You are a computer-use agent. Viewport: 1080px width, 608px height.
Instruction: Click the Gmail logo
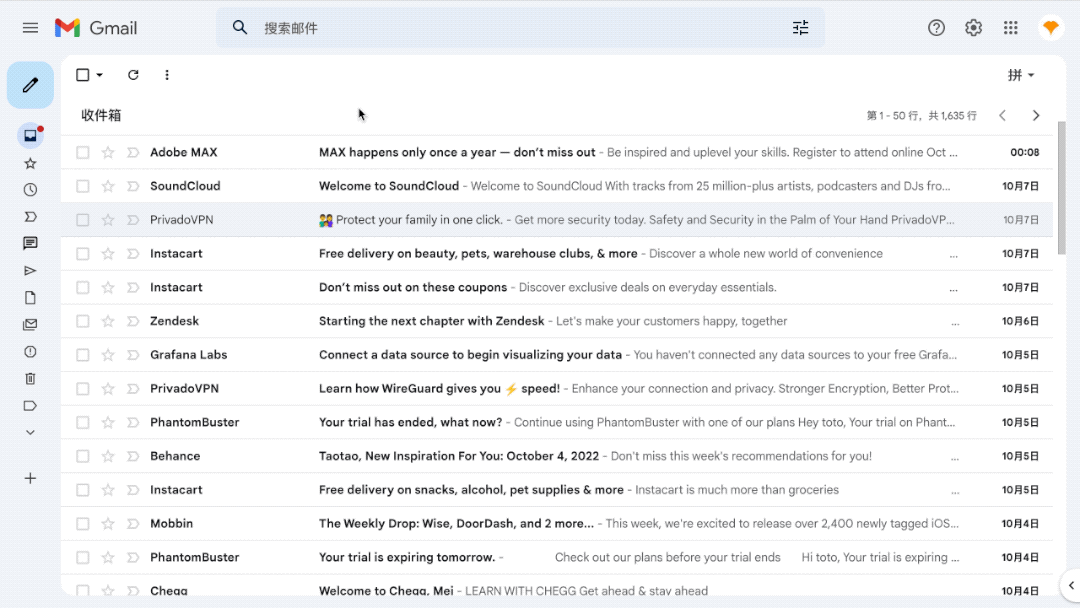(x=96, y=28)
